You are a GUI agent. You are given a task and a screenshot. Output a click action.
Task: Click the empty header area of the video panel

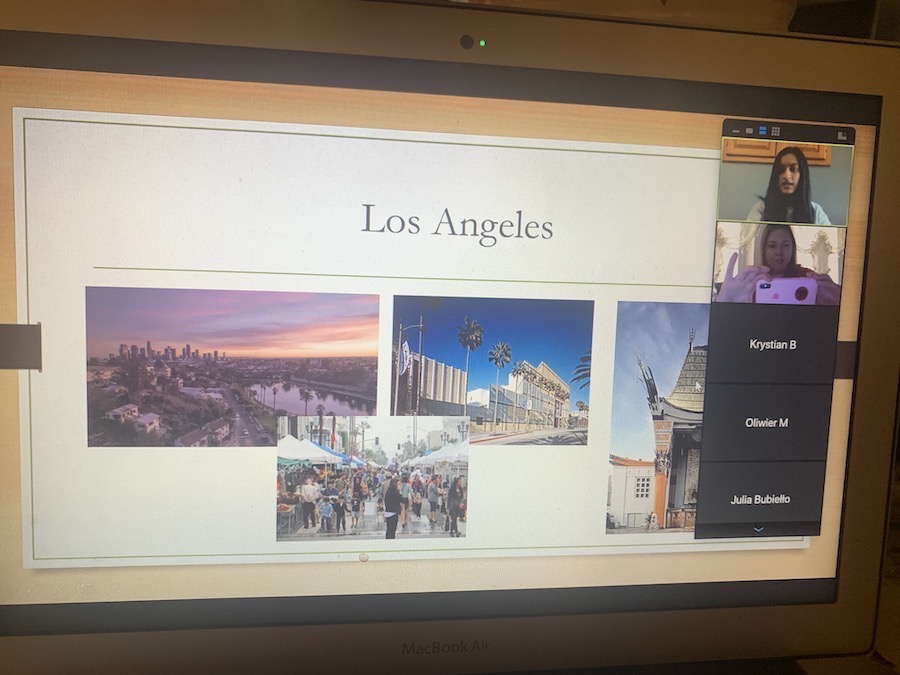808,132
